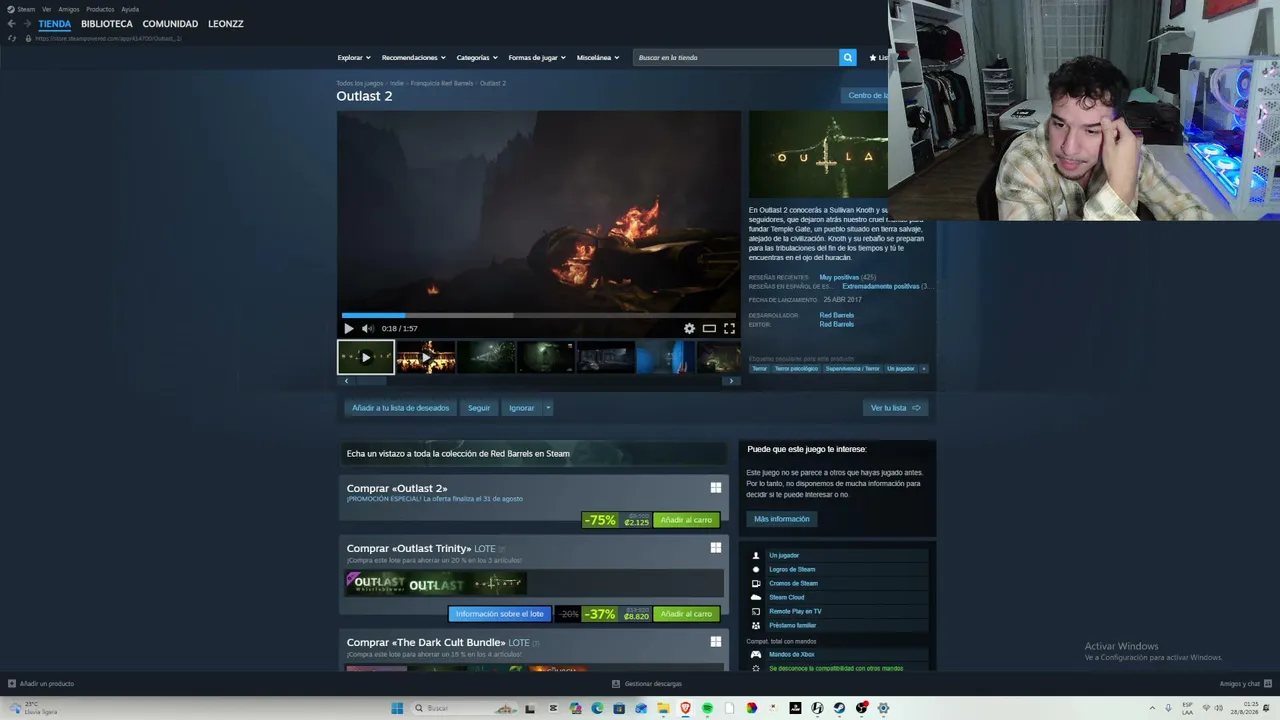
Task: Click the Terror psicológico tag
Action: point(796,369)
